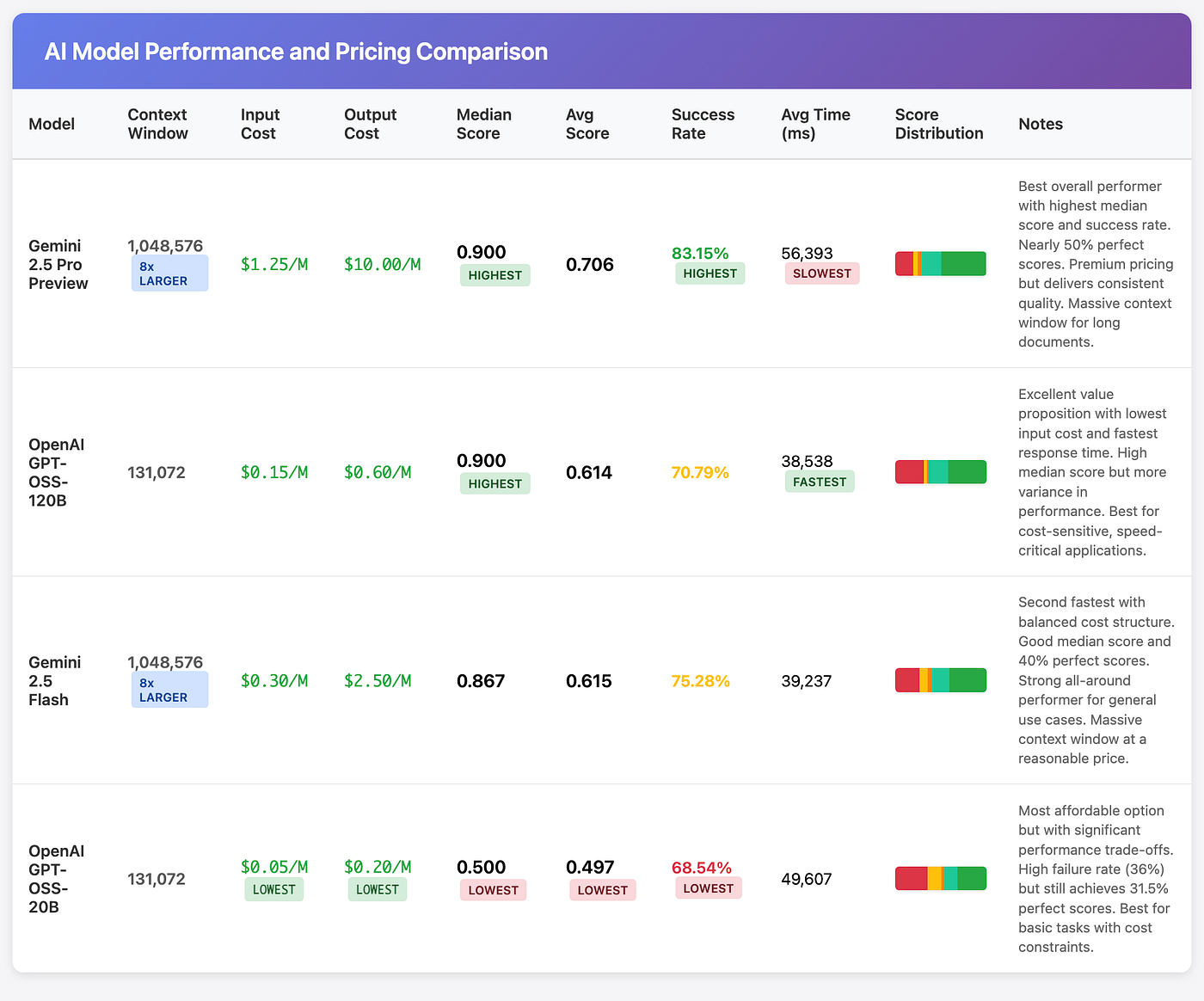Image resolution: width=1204 pixels, height=1001 pixels.
Task: Click the LOWEST badge under the 0.497 average score
Action: [602, 890]
